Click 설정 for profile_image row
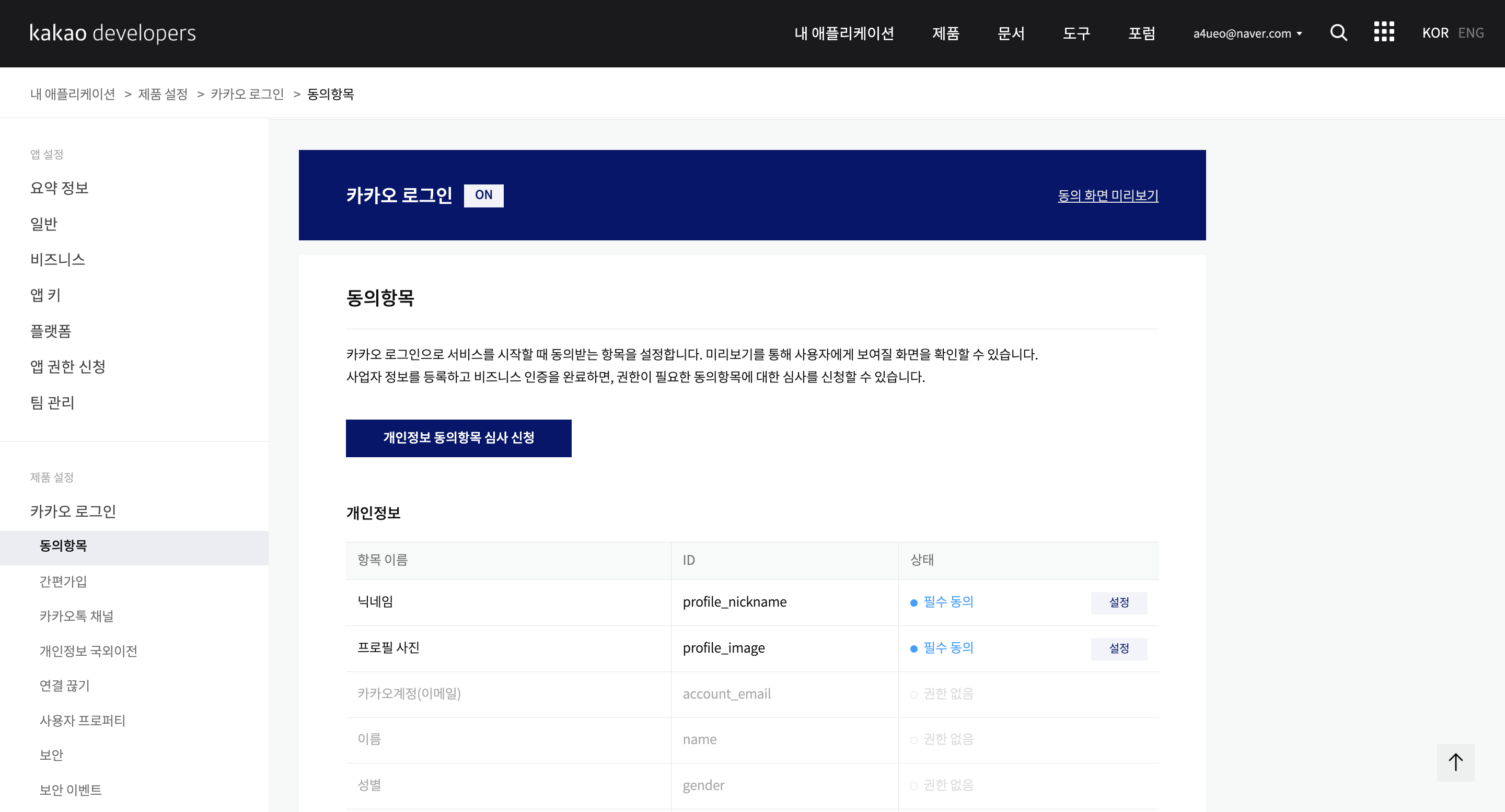 point(1119,648)
